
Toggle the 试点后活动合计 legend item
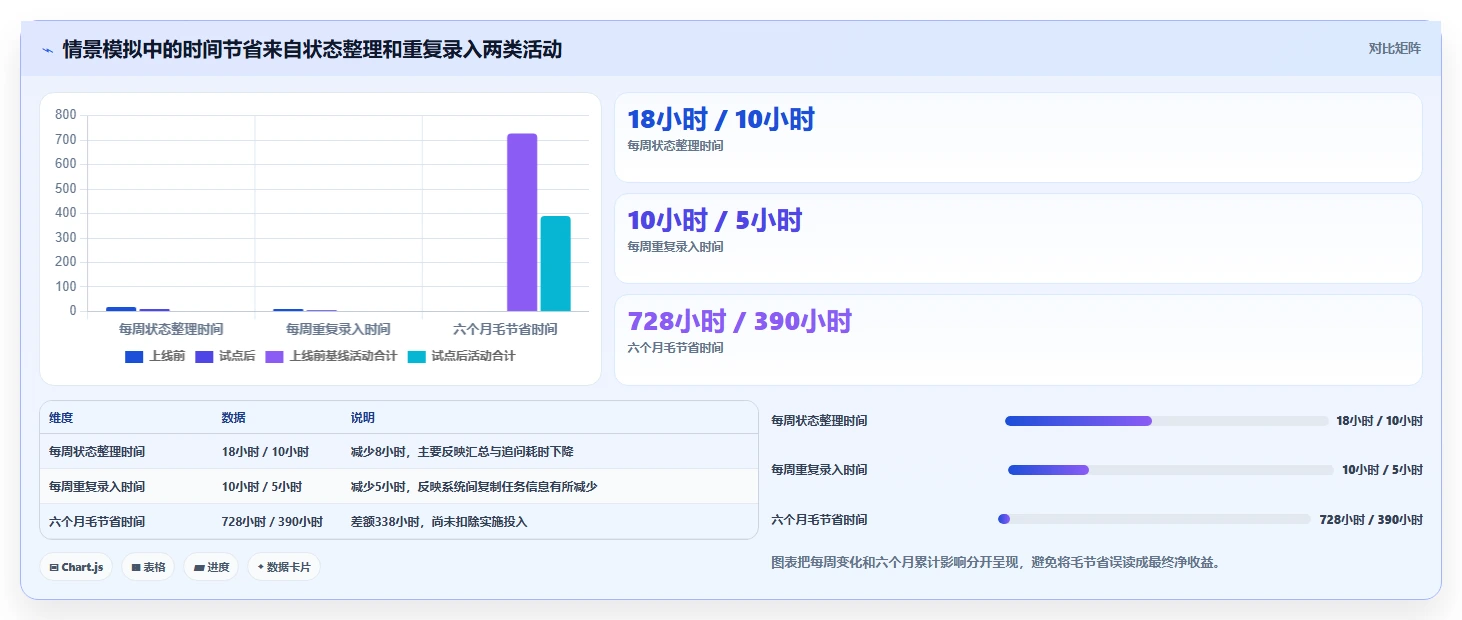click(x=462, y=356)
